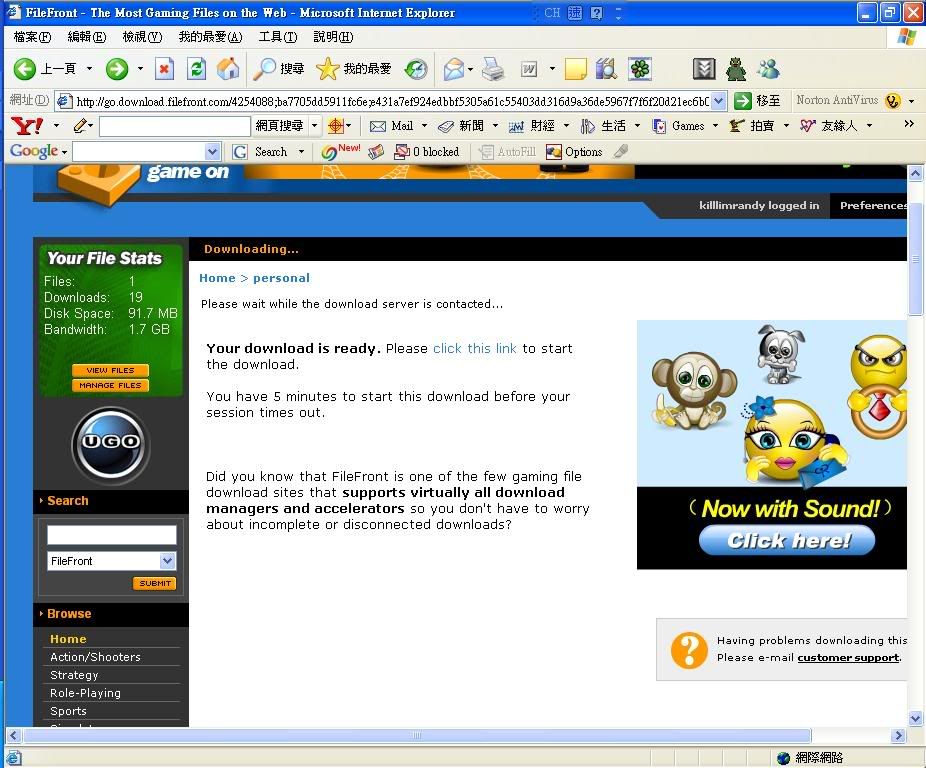The height and width of the screenshot is (768, 926).
Task: Go forward with the green Forward arrow
Action: coord(117,69)
